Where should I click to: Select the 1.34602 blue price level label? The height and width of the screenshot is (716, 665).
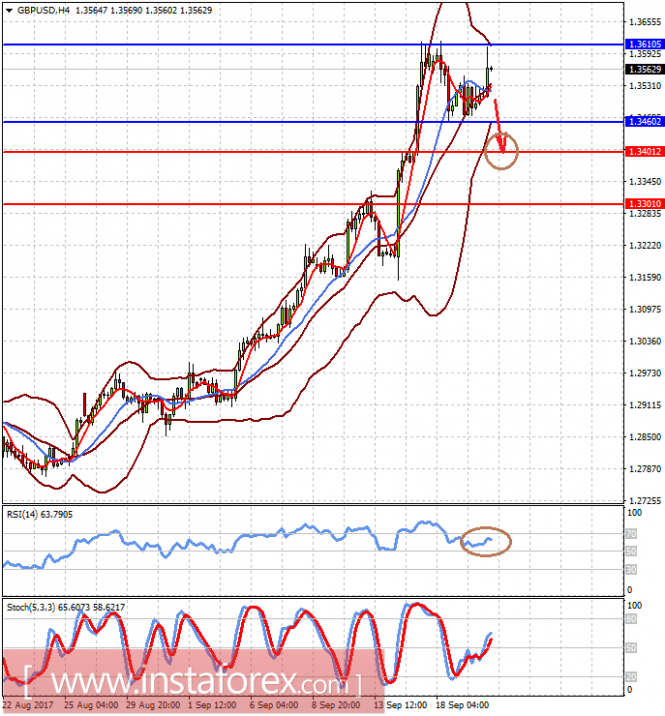[644, 121]
